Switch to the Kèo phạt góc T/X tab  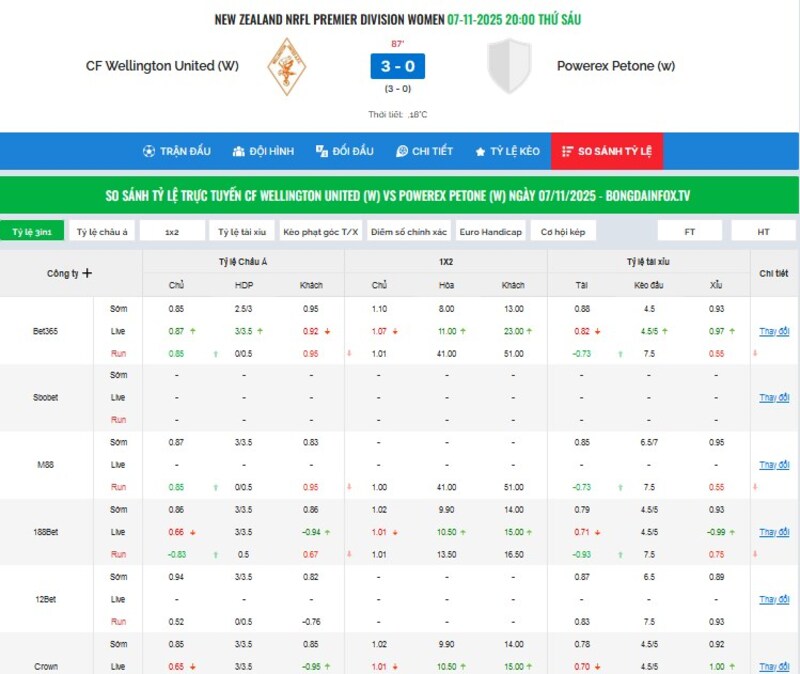pyautogui.click(x=320, y=231)
